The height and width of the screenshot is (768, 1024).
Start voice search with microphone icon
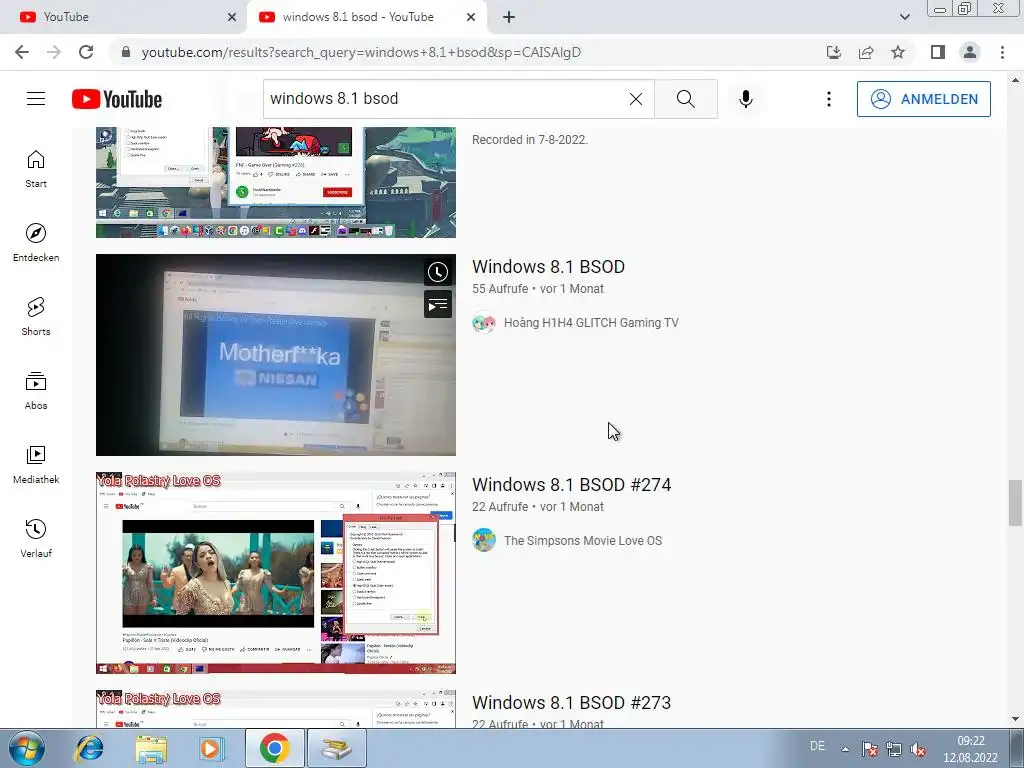tap(746, 99)
